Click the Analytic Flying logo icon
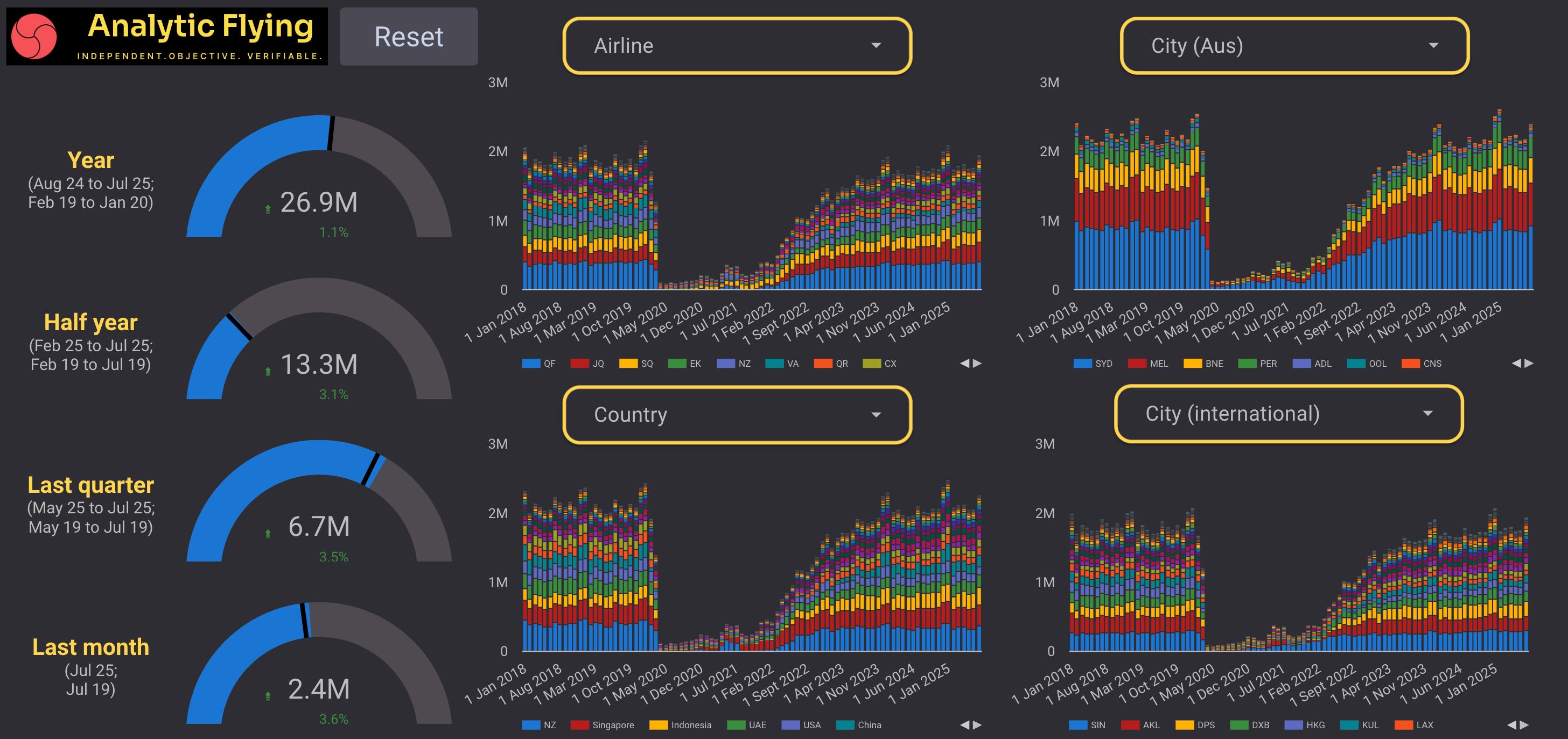Viewport: 1568px width, 739px height. pyautogui.click(x=34, y=37)
